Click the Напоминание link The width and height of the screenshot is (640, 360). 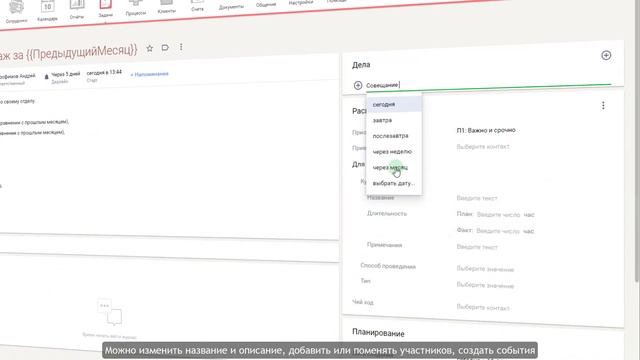[x=149, y=74]
